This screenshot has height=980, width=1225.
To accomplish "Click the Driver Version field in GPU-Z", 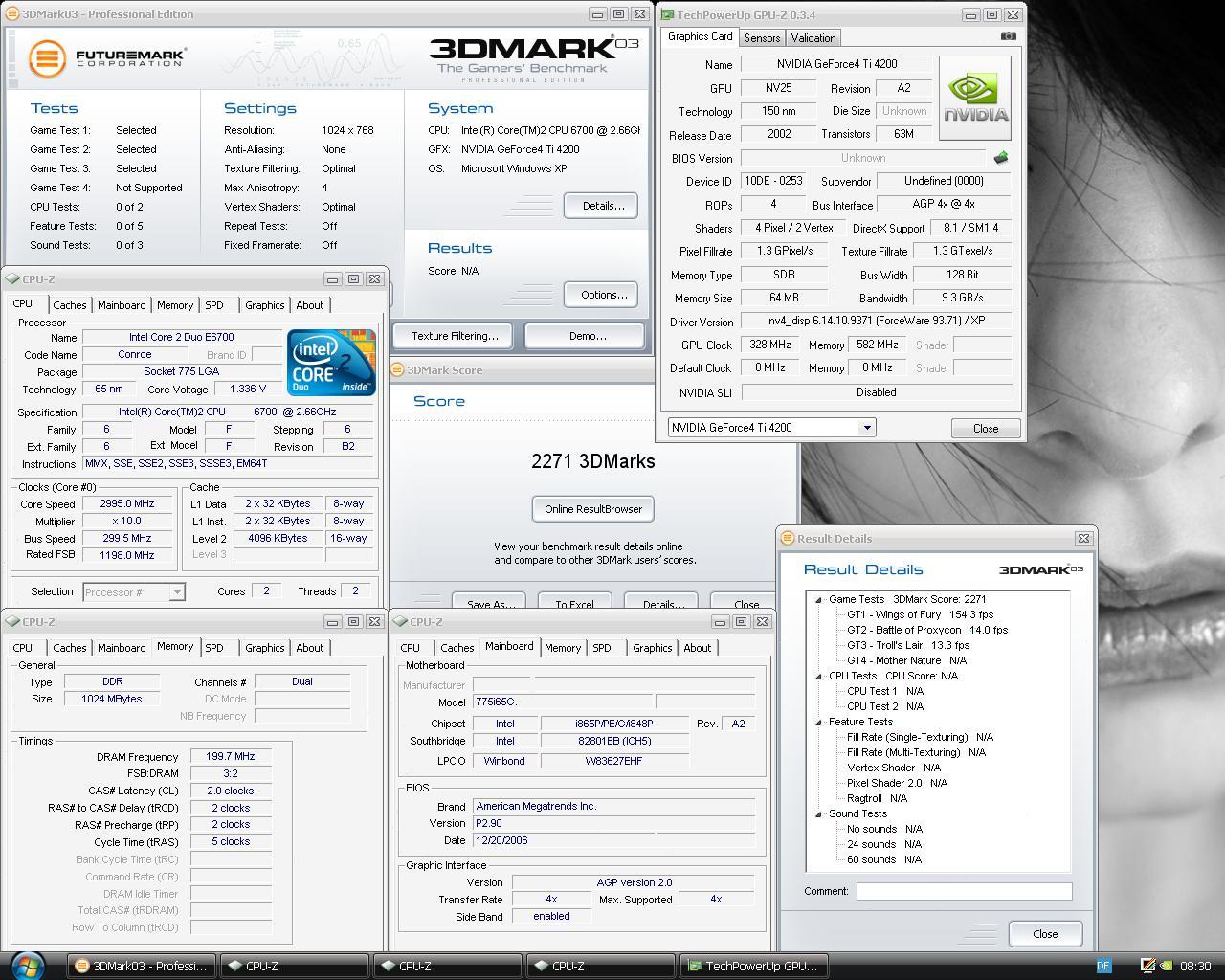I will tap(876, 322).
